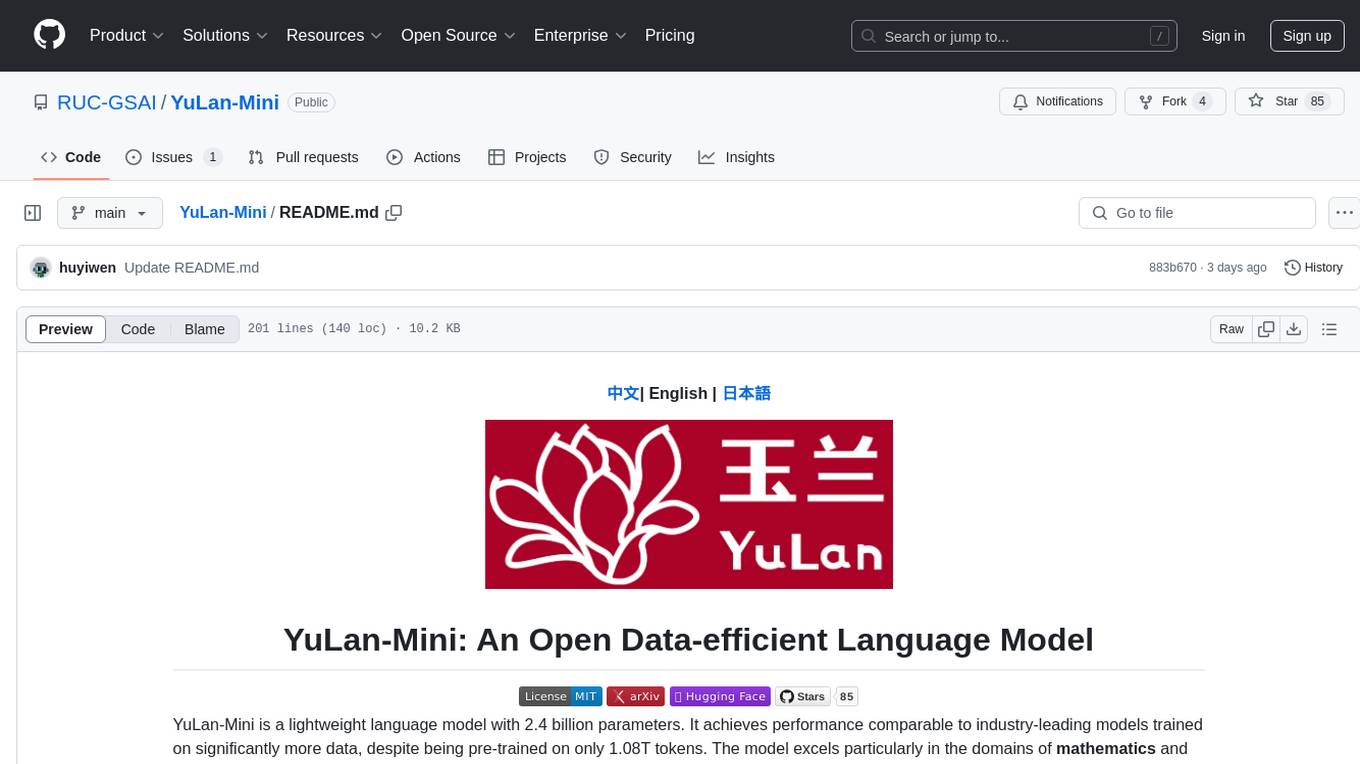This screenshot has height=764, width=1360.
Task: Expand the Open Source menu
Action: pyautogui.click(x=458, y=35)
